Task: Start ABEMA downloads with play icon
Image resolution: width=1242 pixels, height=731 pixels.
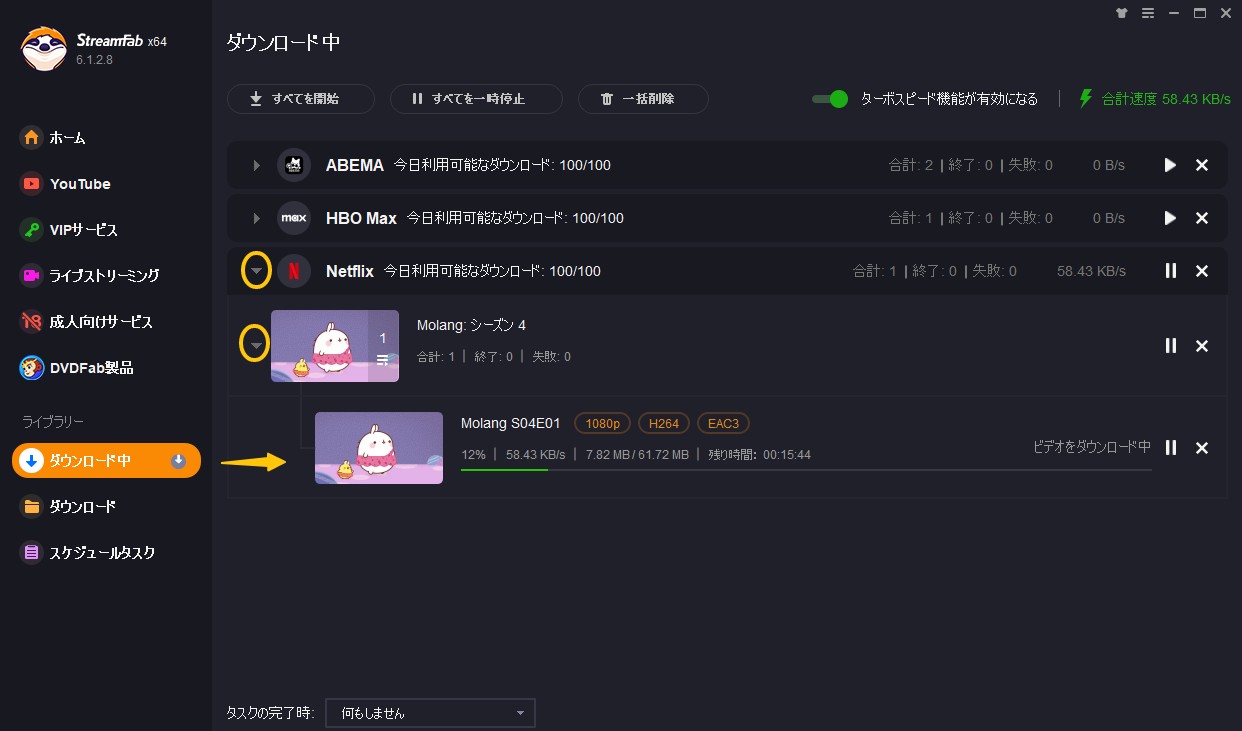Action: (x=1170, y=165)
